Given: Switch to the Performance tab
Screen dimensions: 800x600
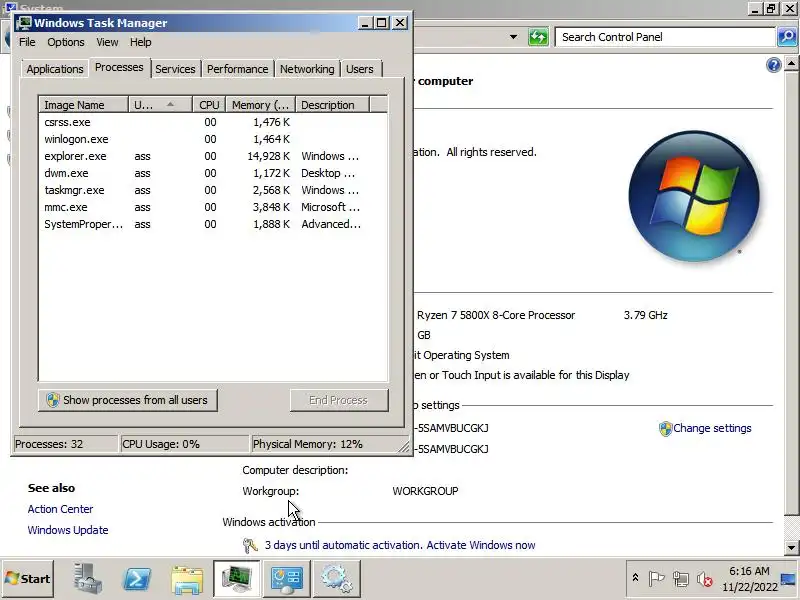Looking at the screenshot, I should (x=237, y=69).
